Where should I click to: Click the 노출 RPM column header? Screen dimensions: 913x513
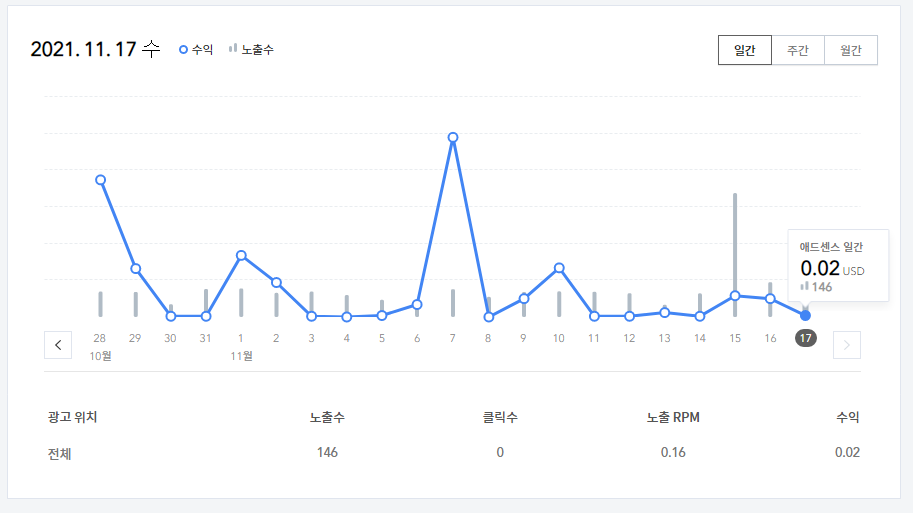[673, 418]
